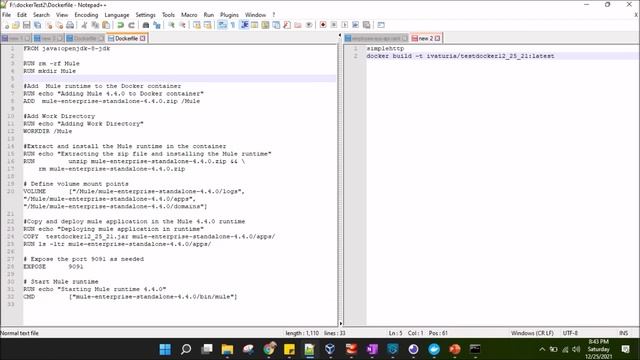Open the Document Map panel icon
This screenshot has width=640, height=360.
[265, 25]
